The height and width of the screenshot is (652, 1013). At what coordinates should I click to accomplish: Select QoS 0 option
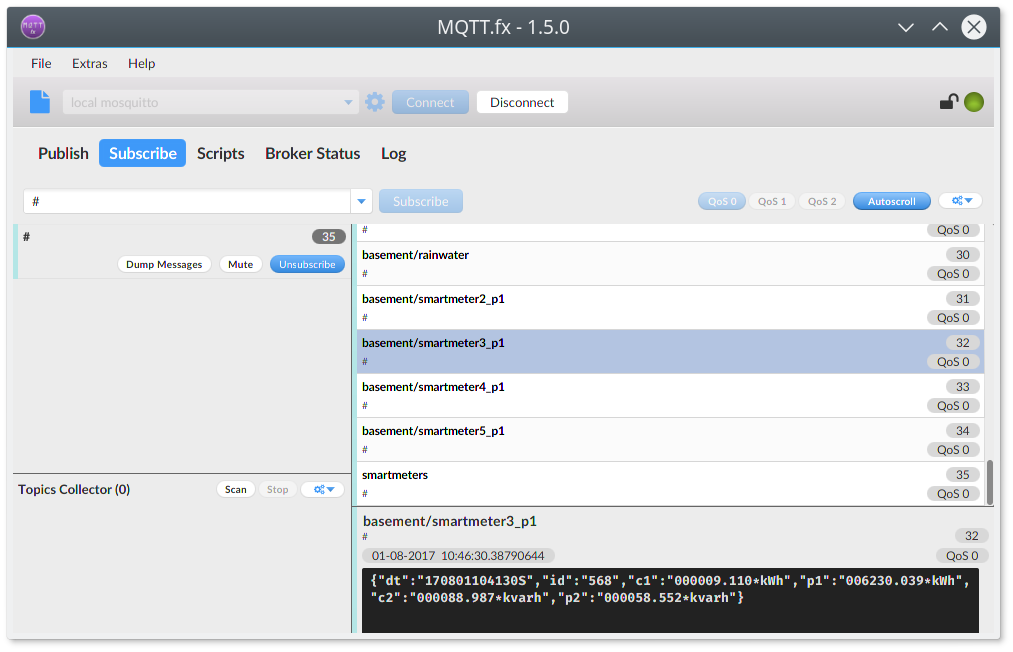click(722, 201)
